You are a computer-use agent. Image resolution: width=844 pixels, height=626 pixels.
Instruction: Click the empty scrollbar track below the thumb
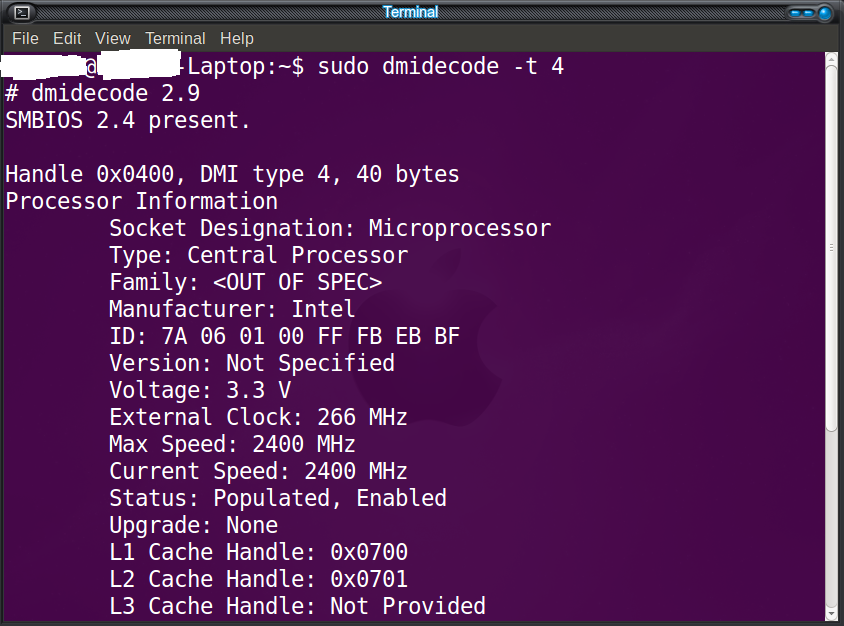(x=831, y=520)
